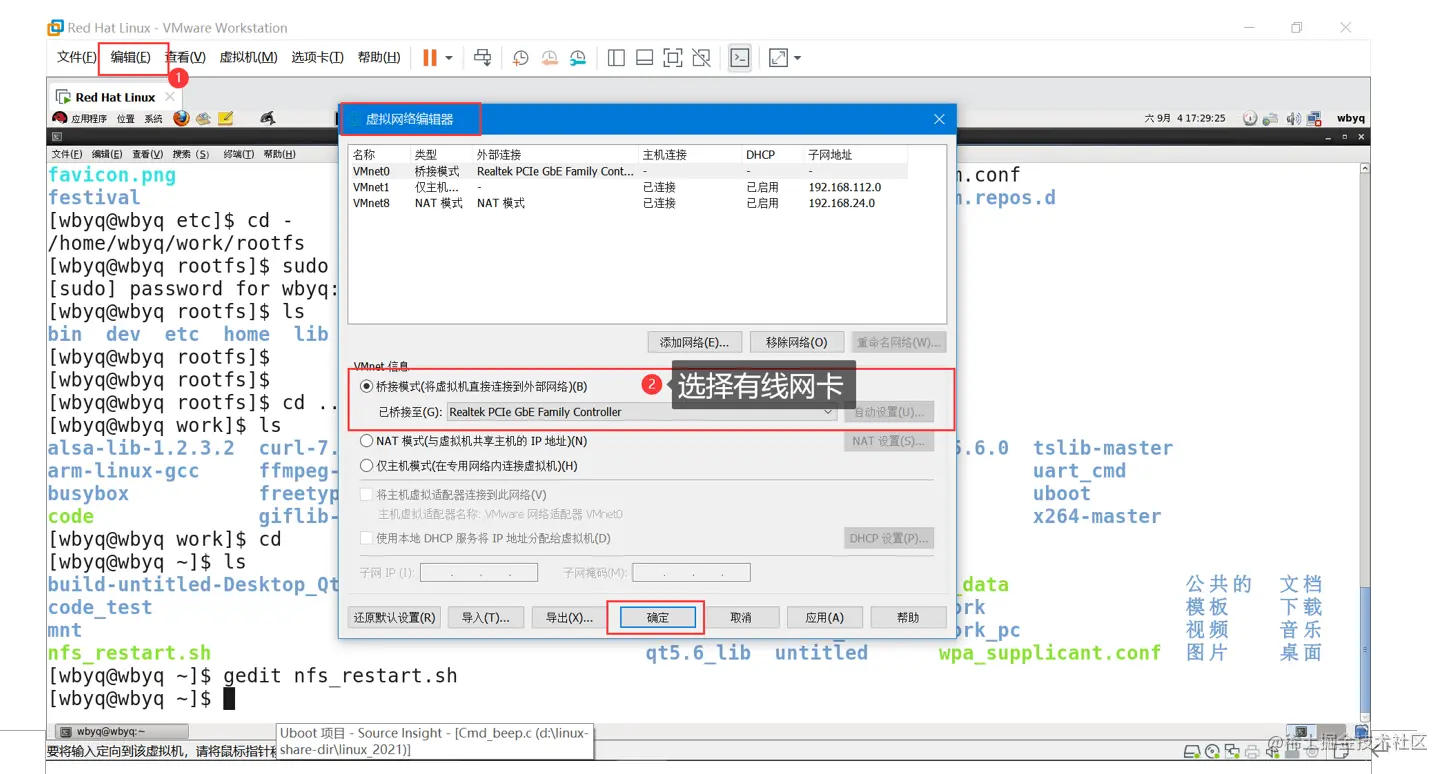
Task: Click the 取消 button
Action: coord(741,618)
